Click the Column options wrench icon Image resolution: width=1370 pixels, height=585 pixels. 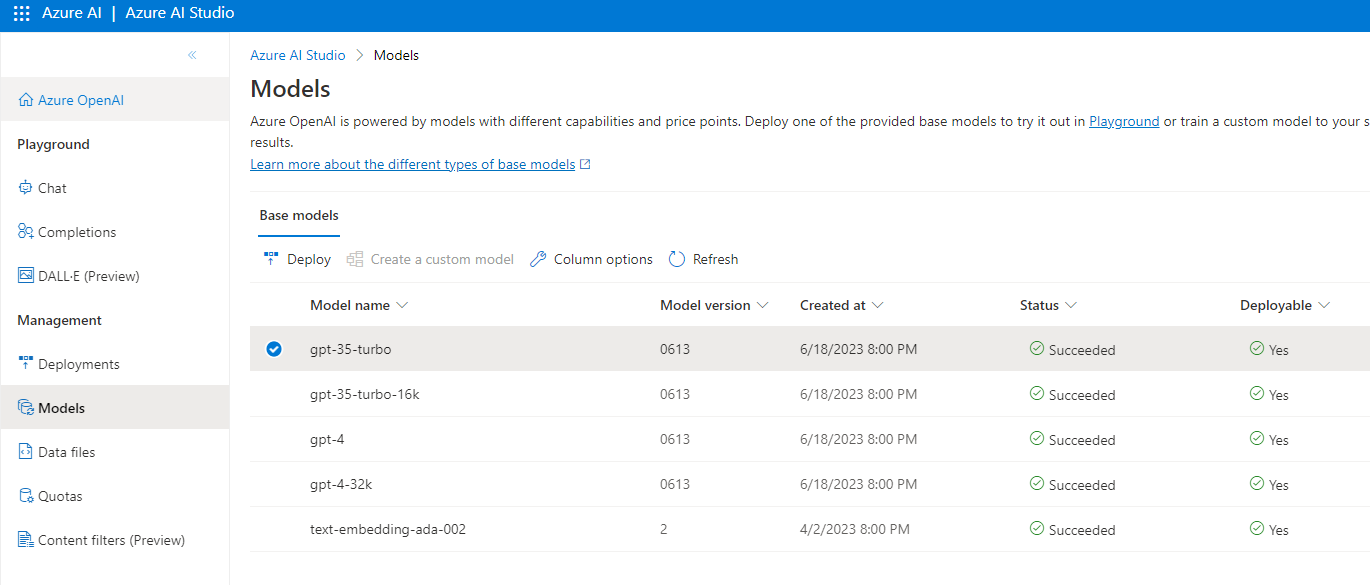(x=538, y=259)
